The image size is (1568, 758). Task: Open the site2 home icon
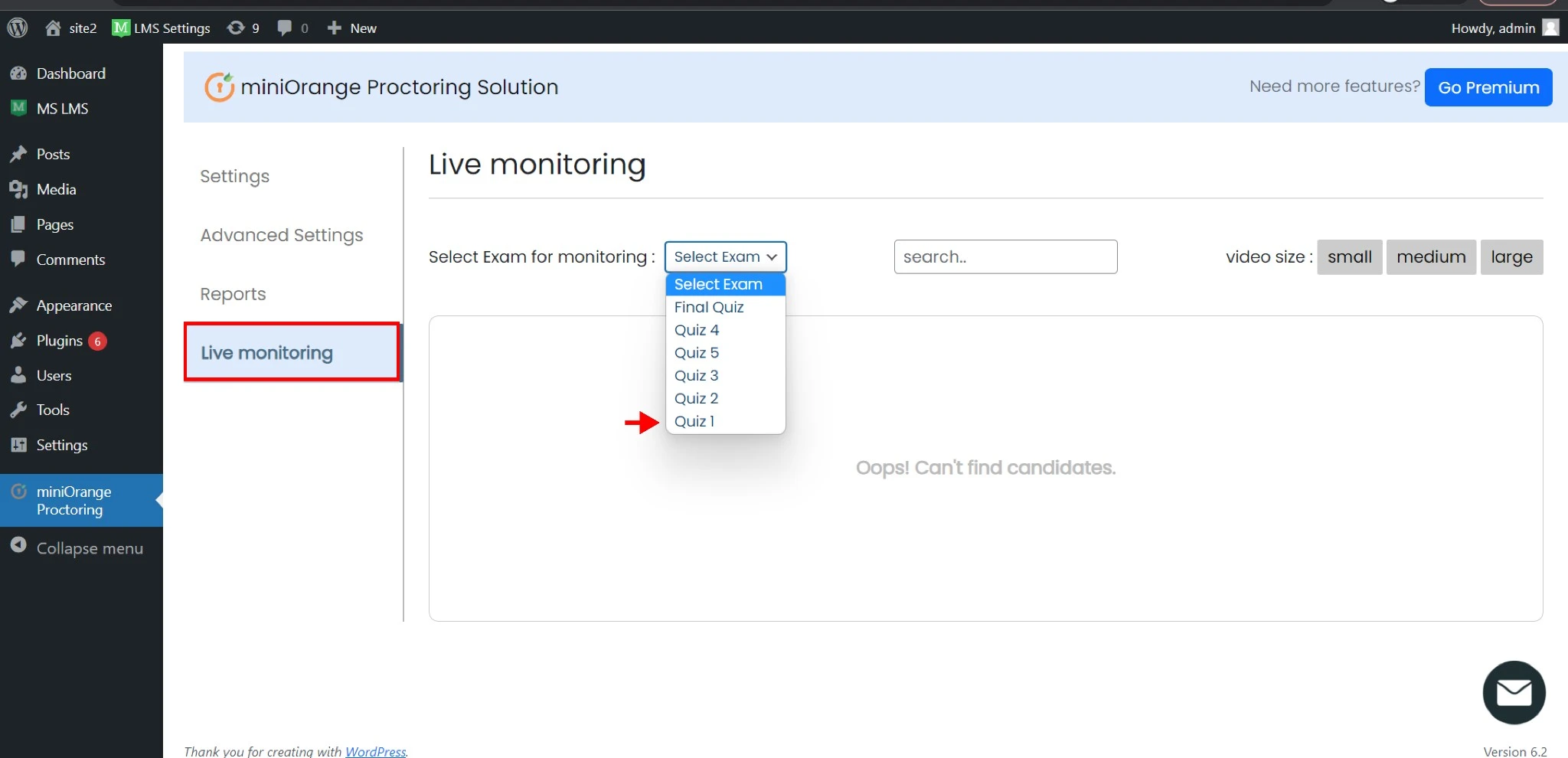click(53, 28)
